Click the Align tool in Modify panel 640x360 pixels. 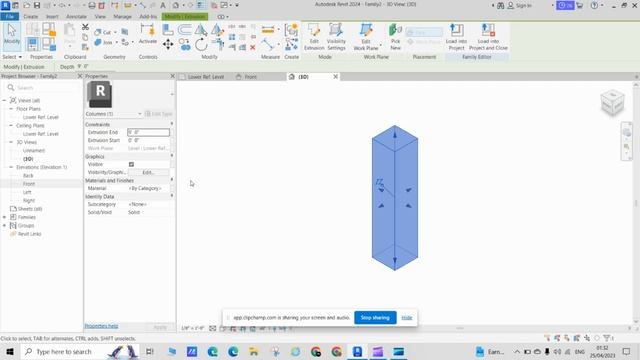point(168,30)
